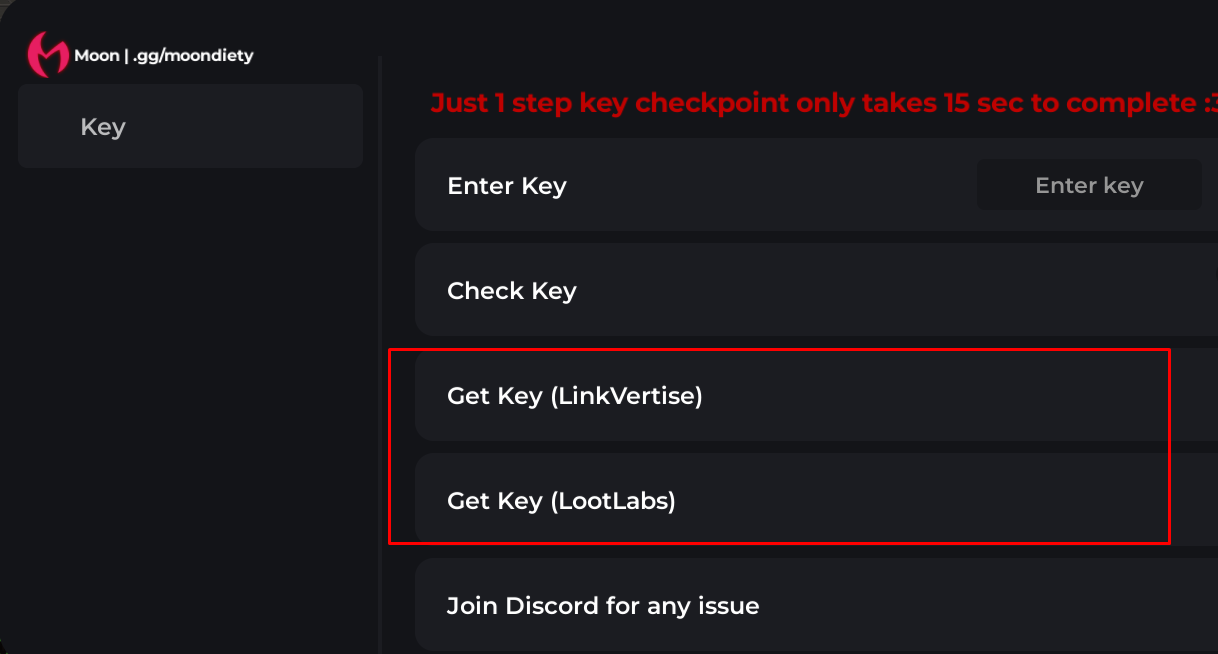
Task: Click the word 'Discord' in bottom row
Action: (553, 606)
